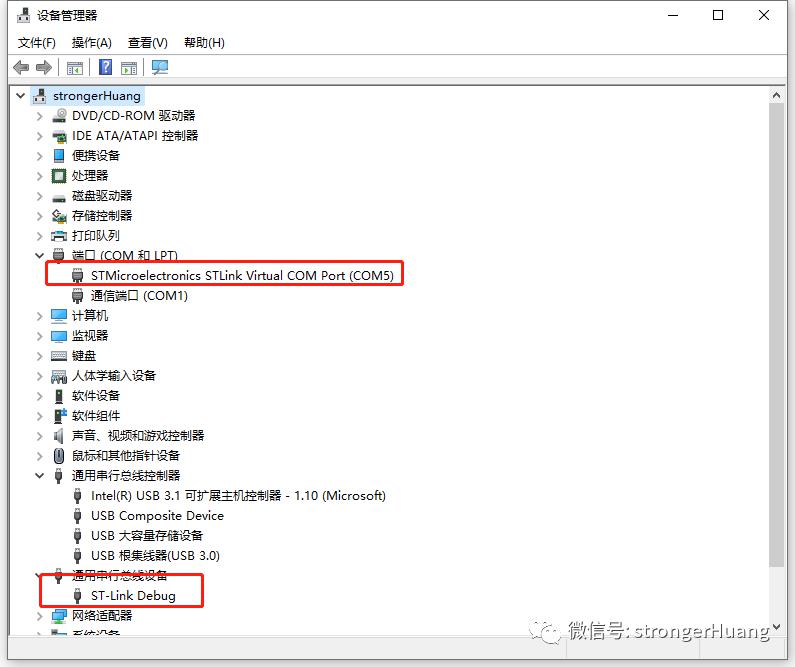Click the scan for hardware changes monitor icon
795x667 pixels.
160,67
